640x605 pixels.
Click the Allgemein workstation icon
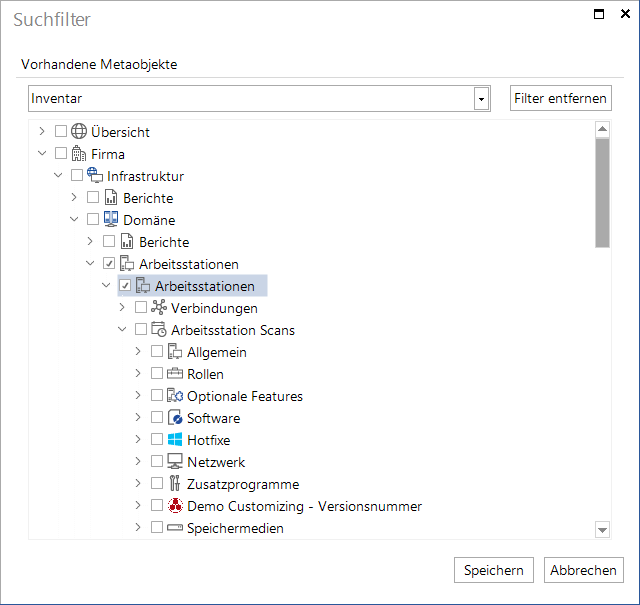coord(175,351)
